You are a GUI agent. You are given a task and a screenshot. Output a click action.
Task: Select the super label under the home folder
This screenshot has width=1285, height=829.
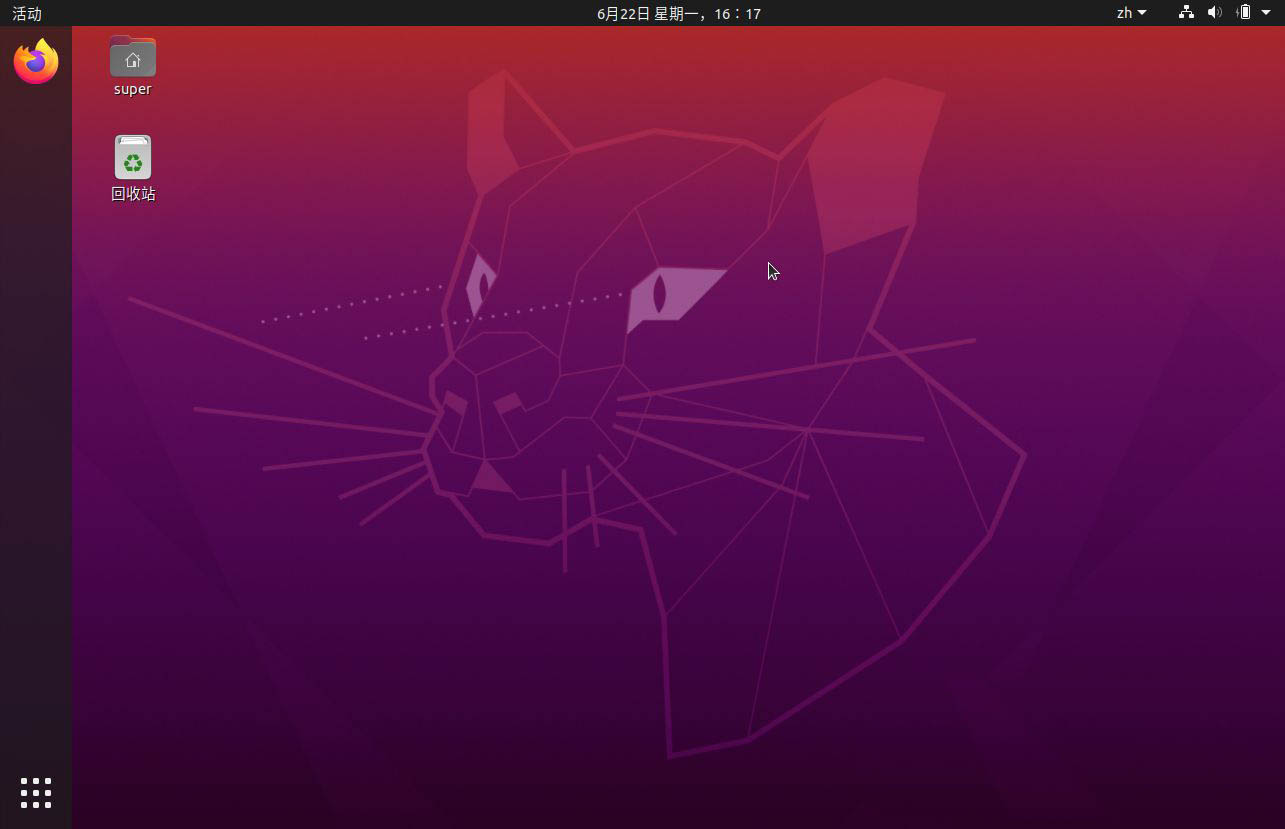click(x=133, y=89)
